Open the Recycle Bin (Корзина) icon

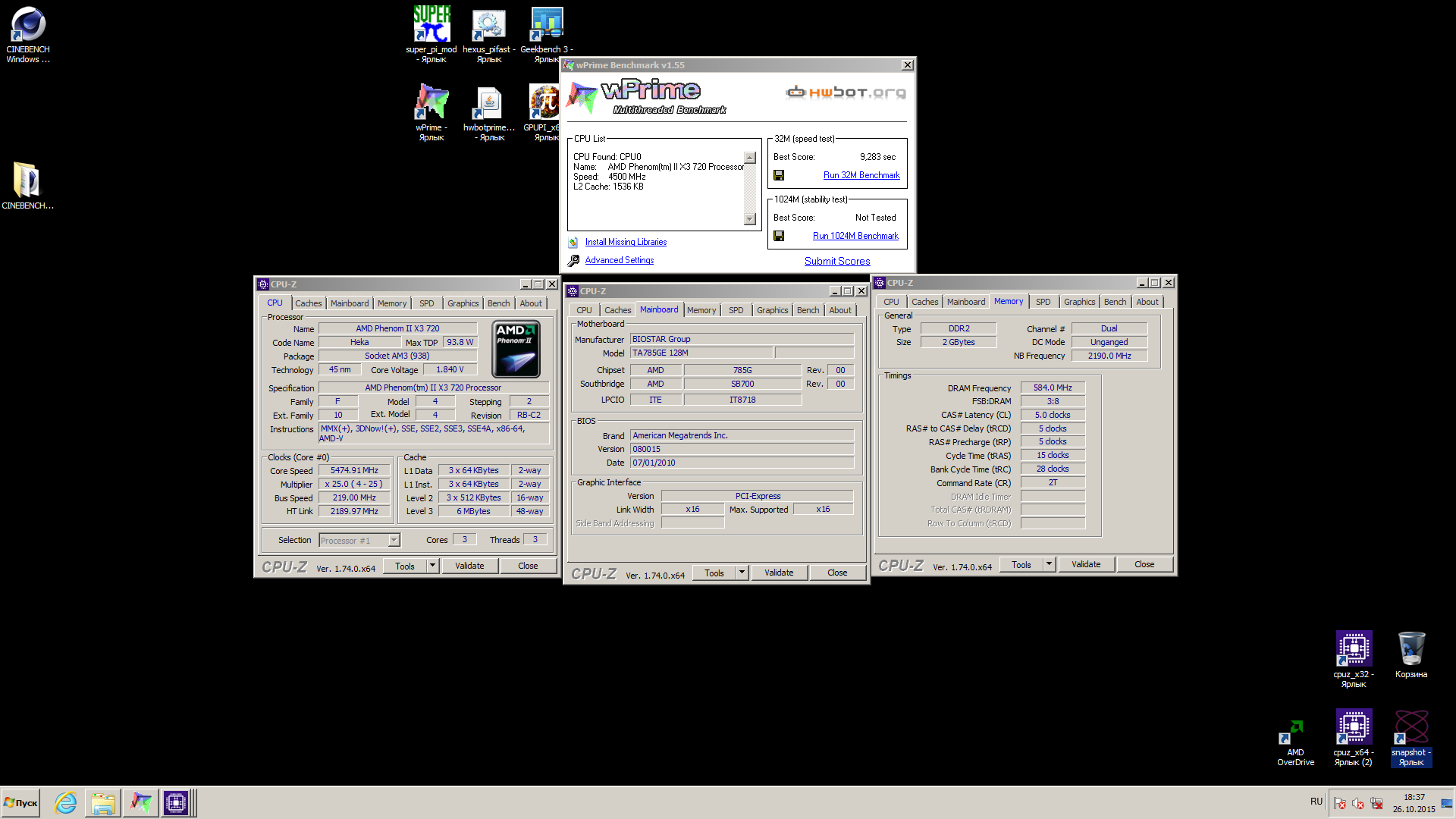(x=1411, y=649)
